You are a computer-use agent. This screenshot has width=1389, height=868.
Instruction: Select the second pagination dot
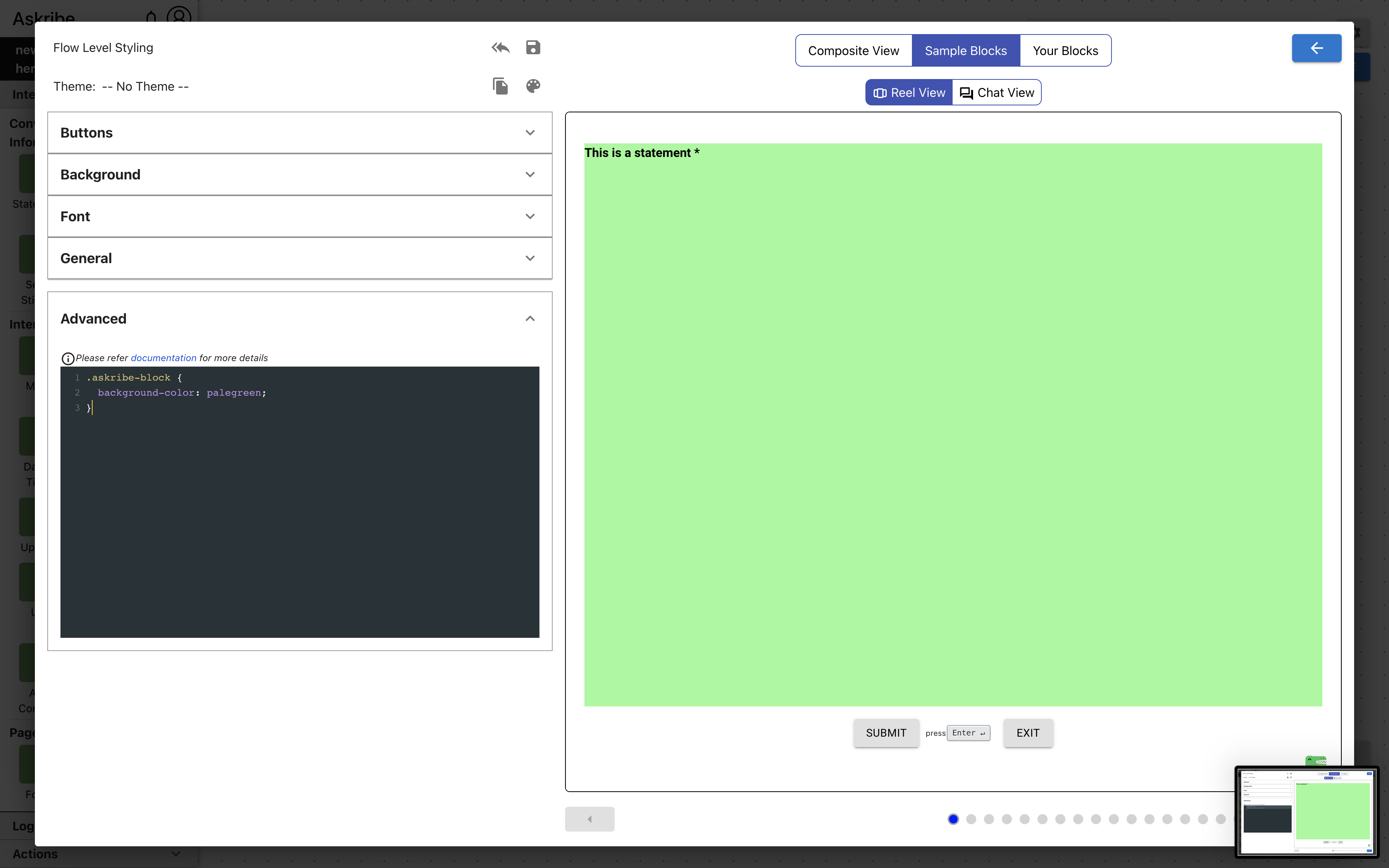971,819
